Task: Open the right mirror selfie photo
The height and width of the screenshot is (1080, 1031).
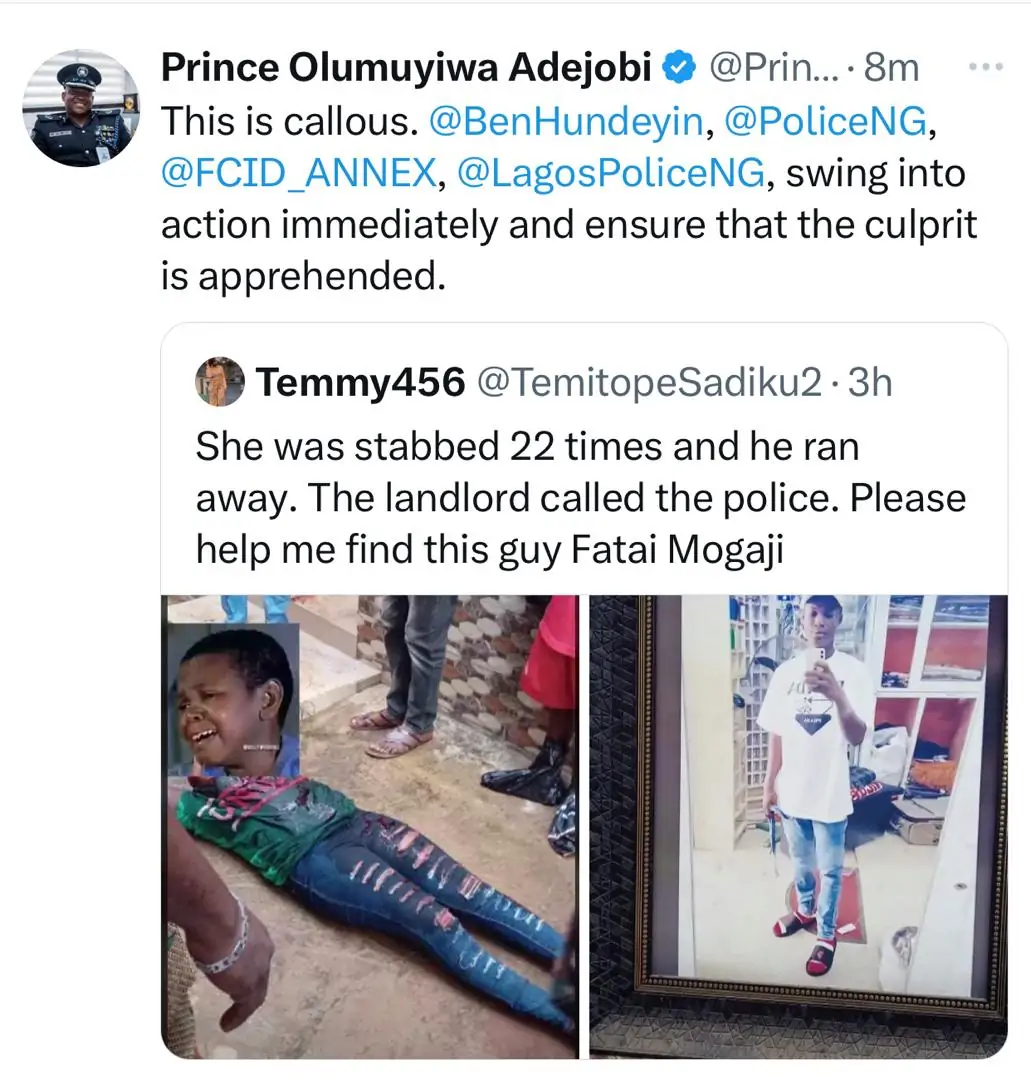Action: tap(798, 826)
